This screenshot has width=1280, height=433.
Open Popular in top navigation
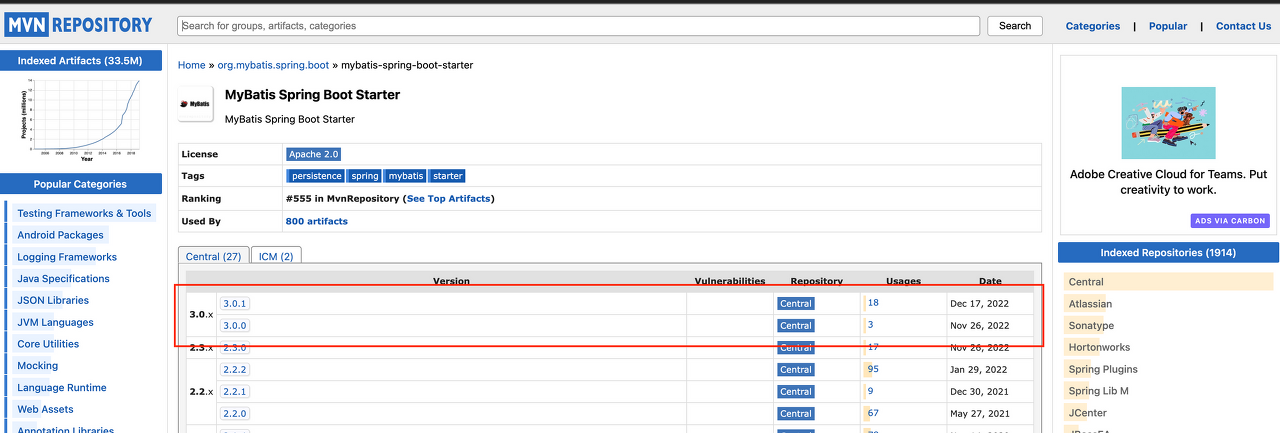click(x=1168, y=26)
